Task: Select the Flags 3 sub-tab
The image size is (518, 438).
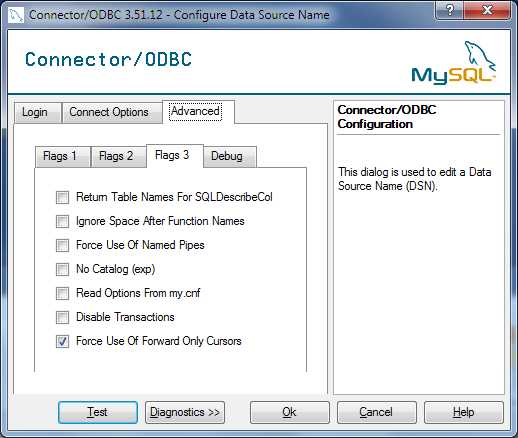Action: pyautogui.click(x=175, y=155)
